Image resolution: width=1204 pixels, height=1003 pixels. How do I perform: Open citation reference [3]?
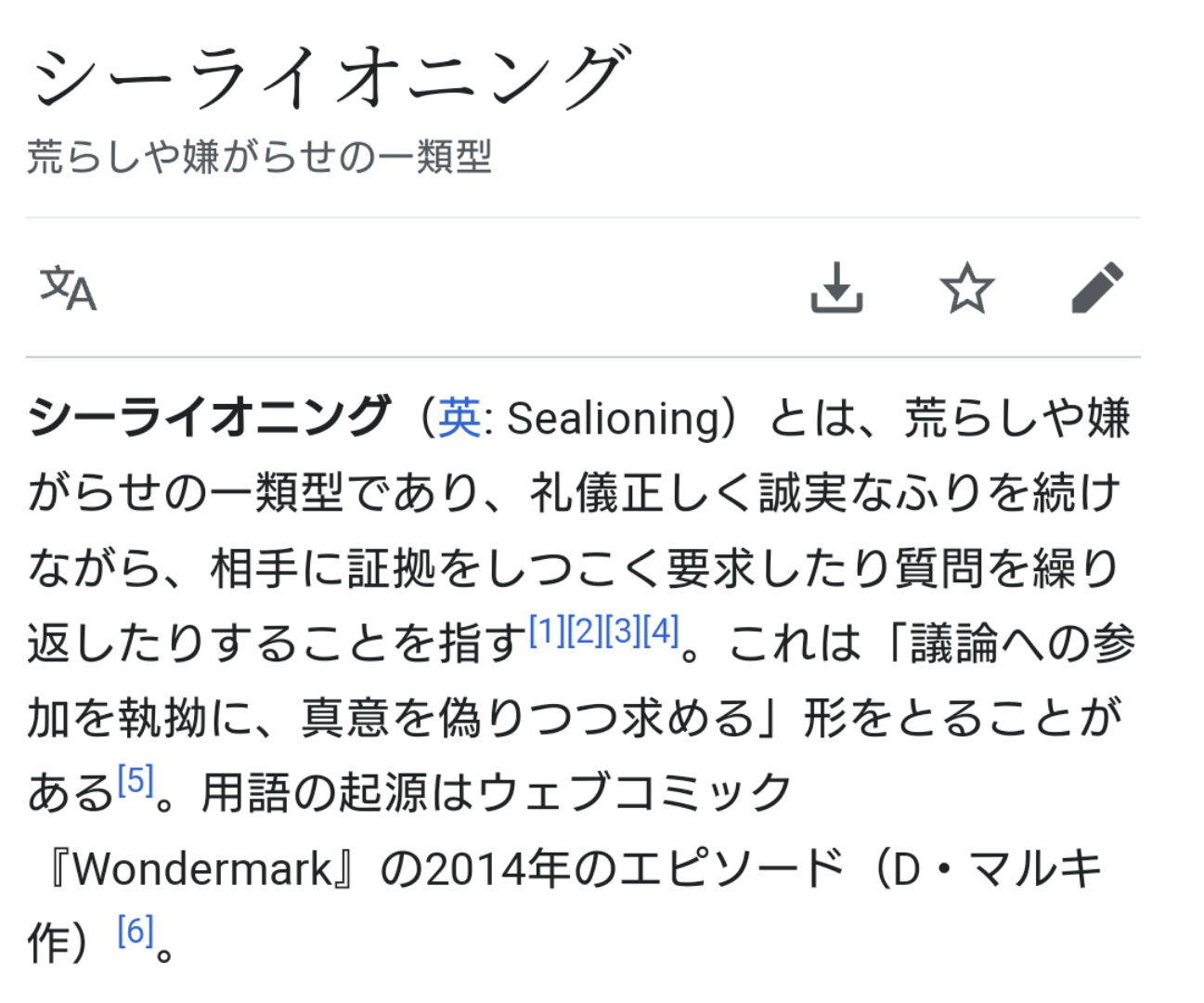click(623, 632)
